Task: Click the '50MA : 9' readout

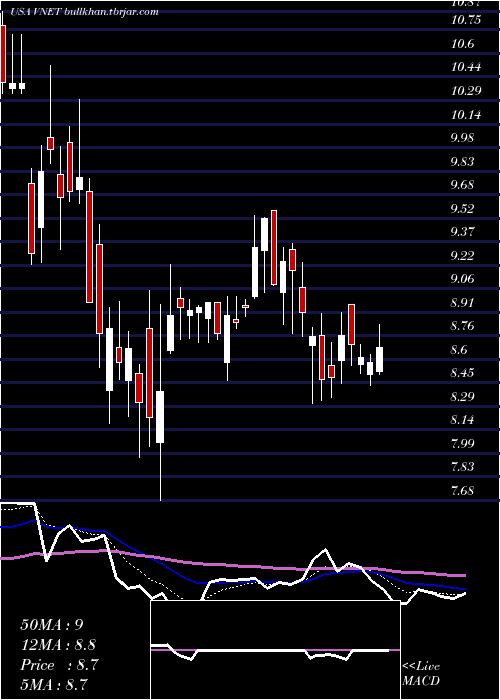Action: click(x=52, y=625)
